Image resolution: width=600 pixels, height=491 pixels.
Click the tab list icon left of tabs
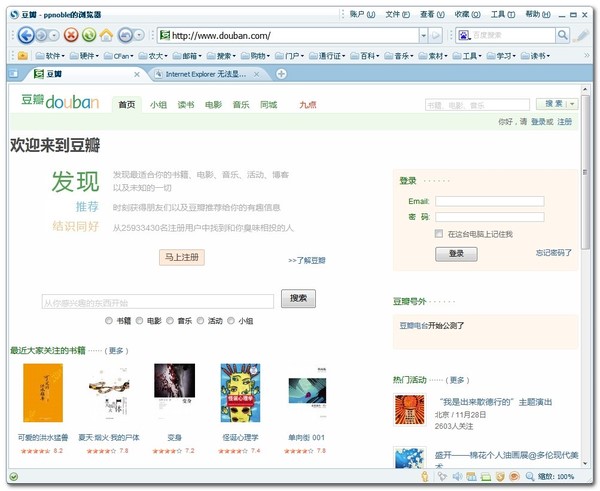[13, 73]
